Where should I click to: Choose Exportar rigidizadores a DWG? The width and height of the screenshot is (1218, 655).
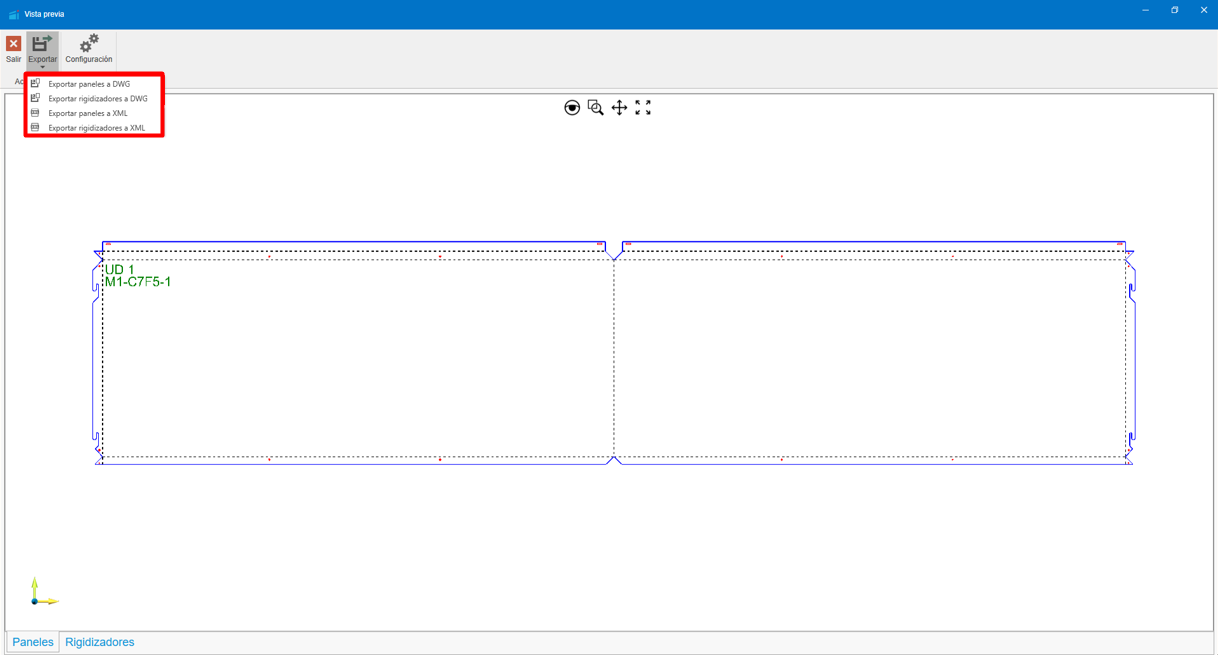point(97,99)
